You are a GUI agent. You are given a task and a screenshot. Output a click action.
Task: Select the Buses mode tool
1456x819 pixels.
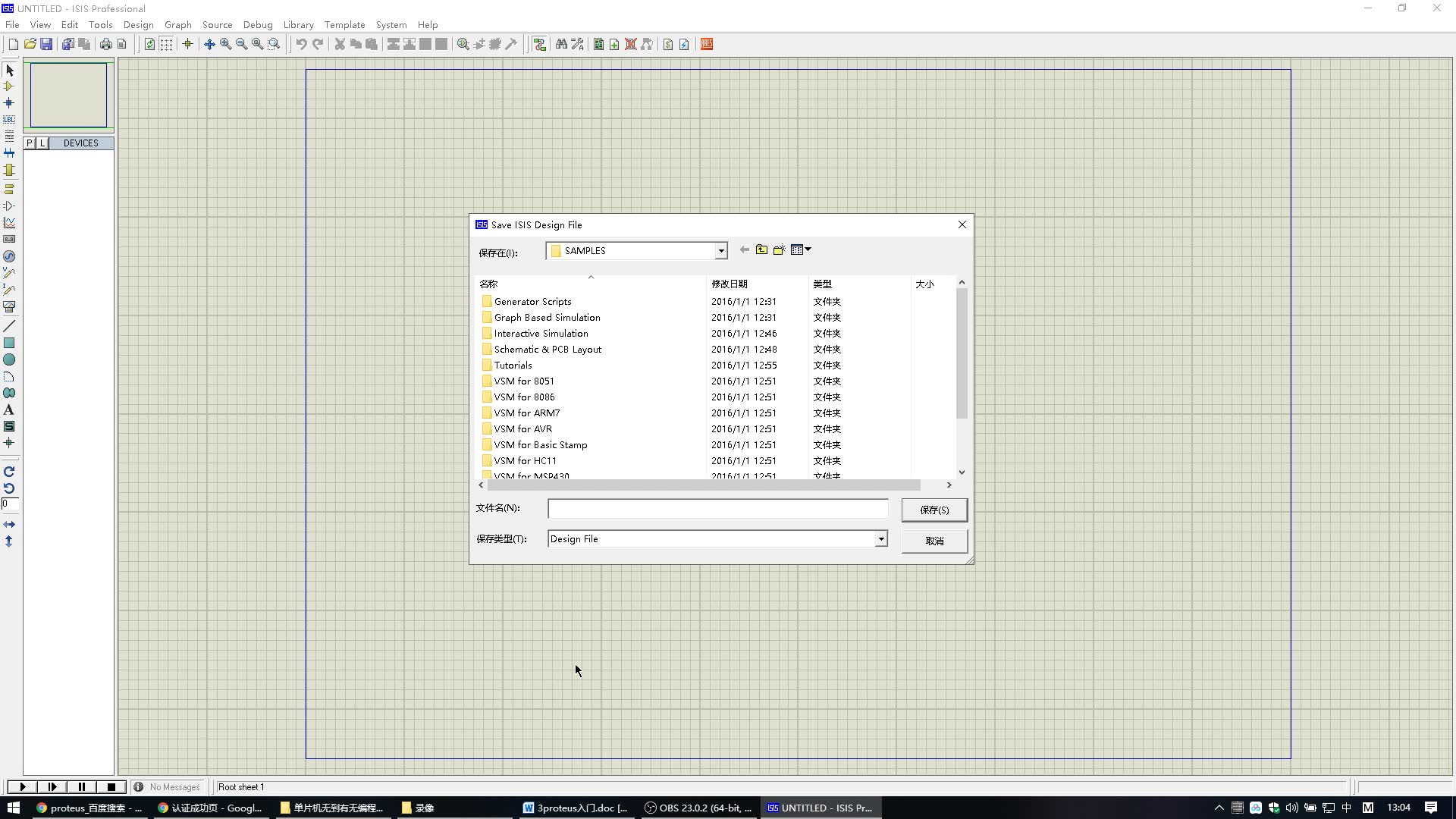click(9, 153)
